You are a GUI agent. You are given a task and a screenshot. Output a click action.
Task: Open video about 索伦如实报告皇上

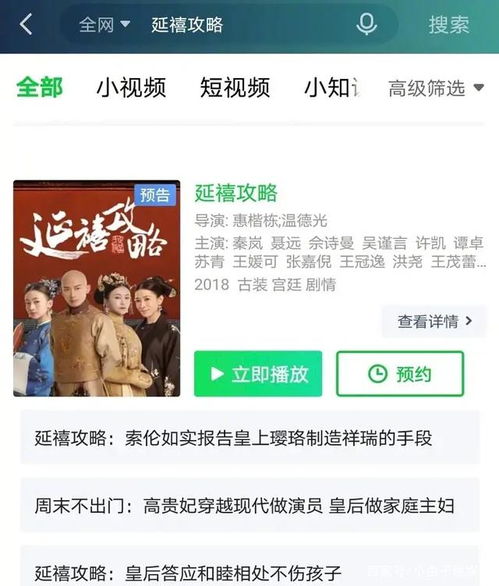pos(250,438)
